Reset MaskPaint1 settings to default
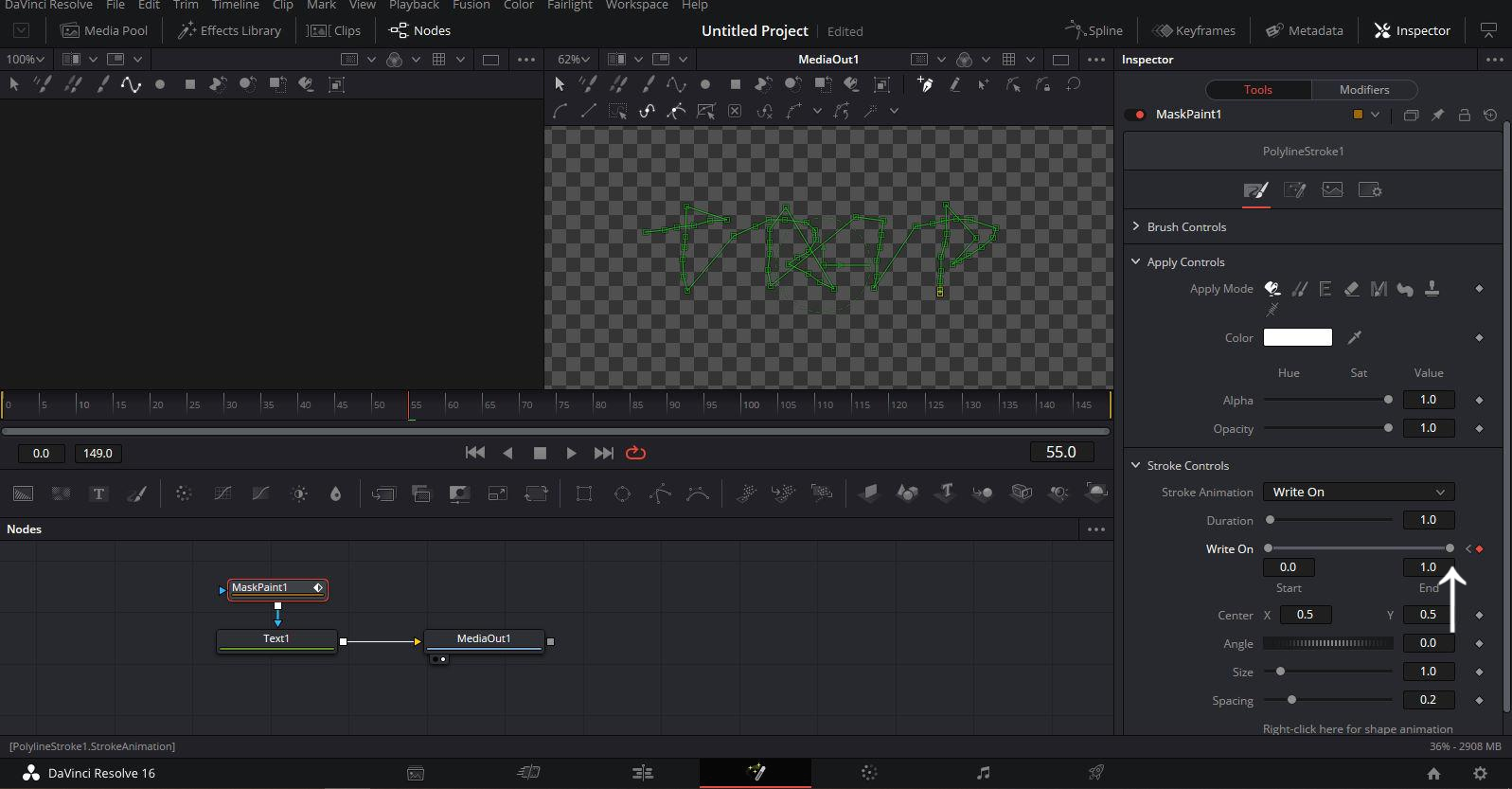The width and height of the screenshot is (1512, 789). [1490, 115]
